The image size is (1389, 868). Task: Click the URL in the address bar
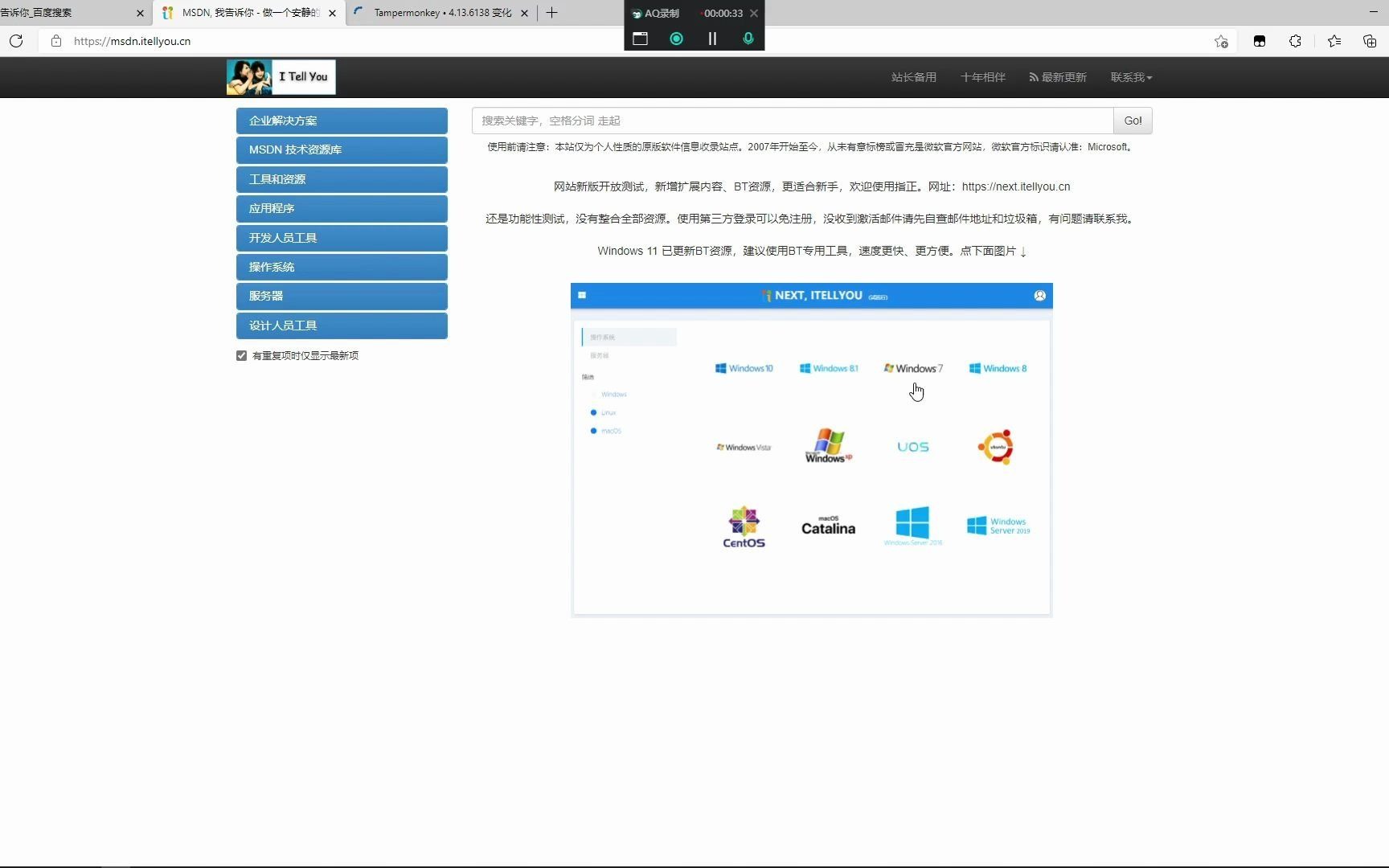[x=132, y=41]
